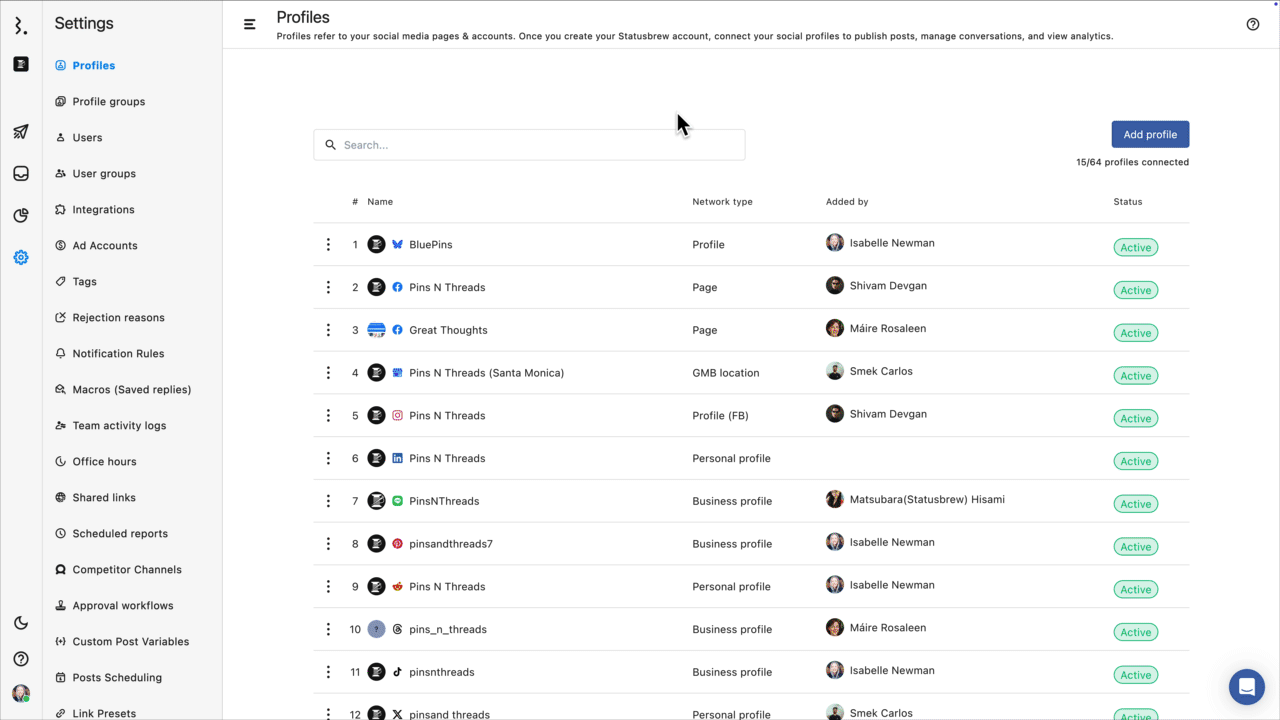Viewport: 1280px width, 720px height.
Task: Click "Matsubara(Statusbrew) Hisami" name
Action: point(927,499)
